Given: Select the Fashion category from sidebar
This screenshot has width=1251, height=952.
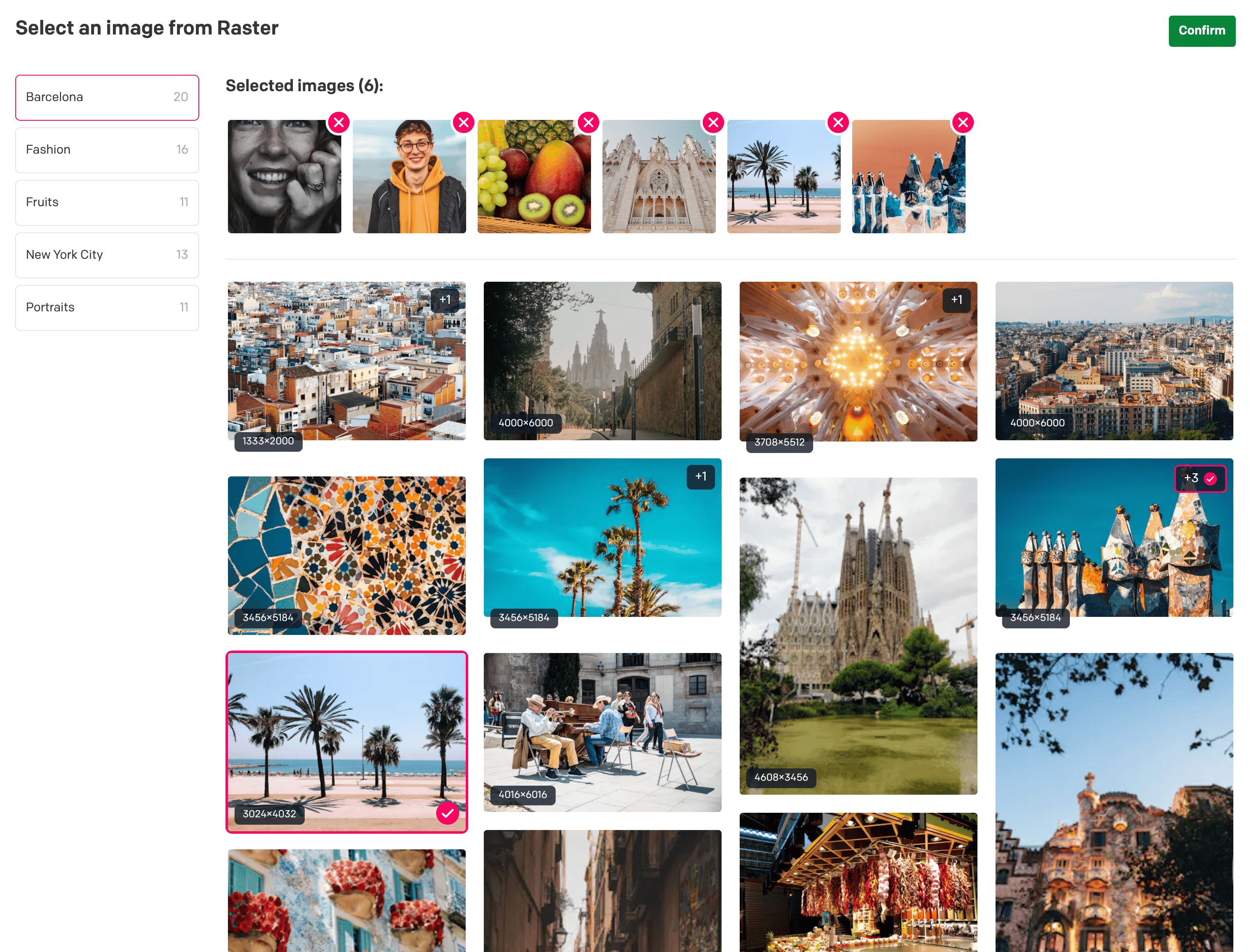Looking at the screenshot, I should 106,149.
